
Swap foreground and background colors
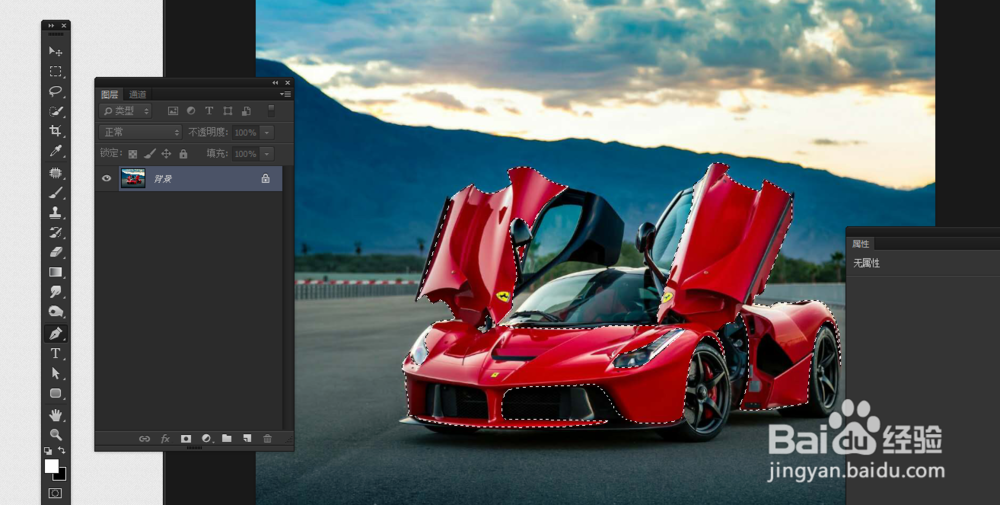(x=62, y=450)
